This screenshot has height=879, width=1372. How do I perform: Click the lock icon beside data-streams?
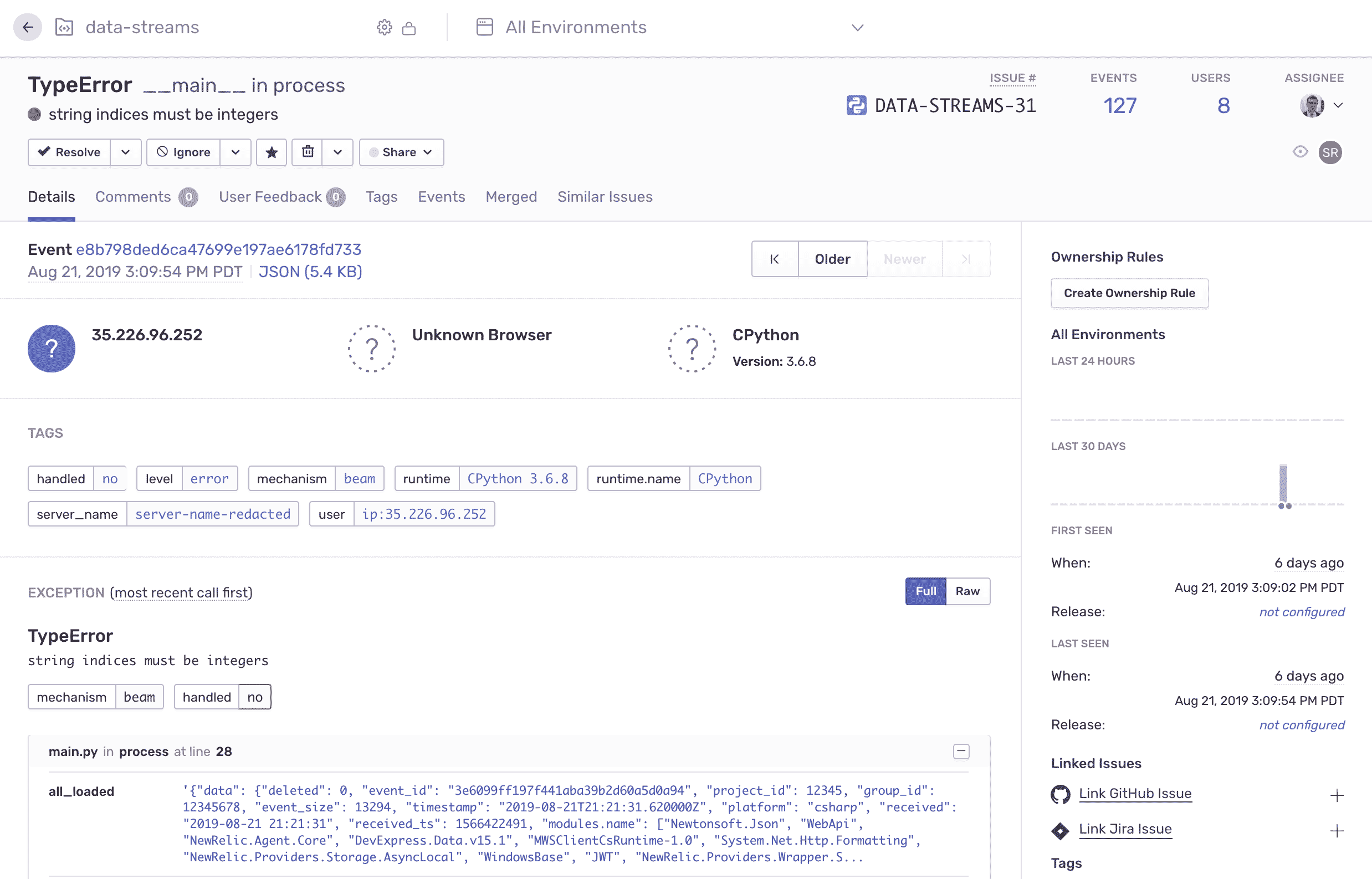(409, 28)
